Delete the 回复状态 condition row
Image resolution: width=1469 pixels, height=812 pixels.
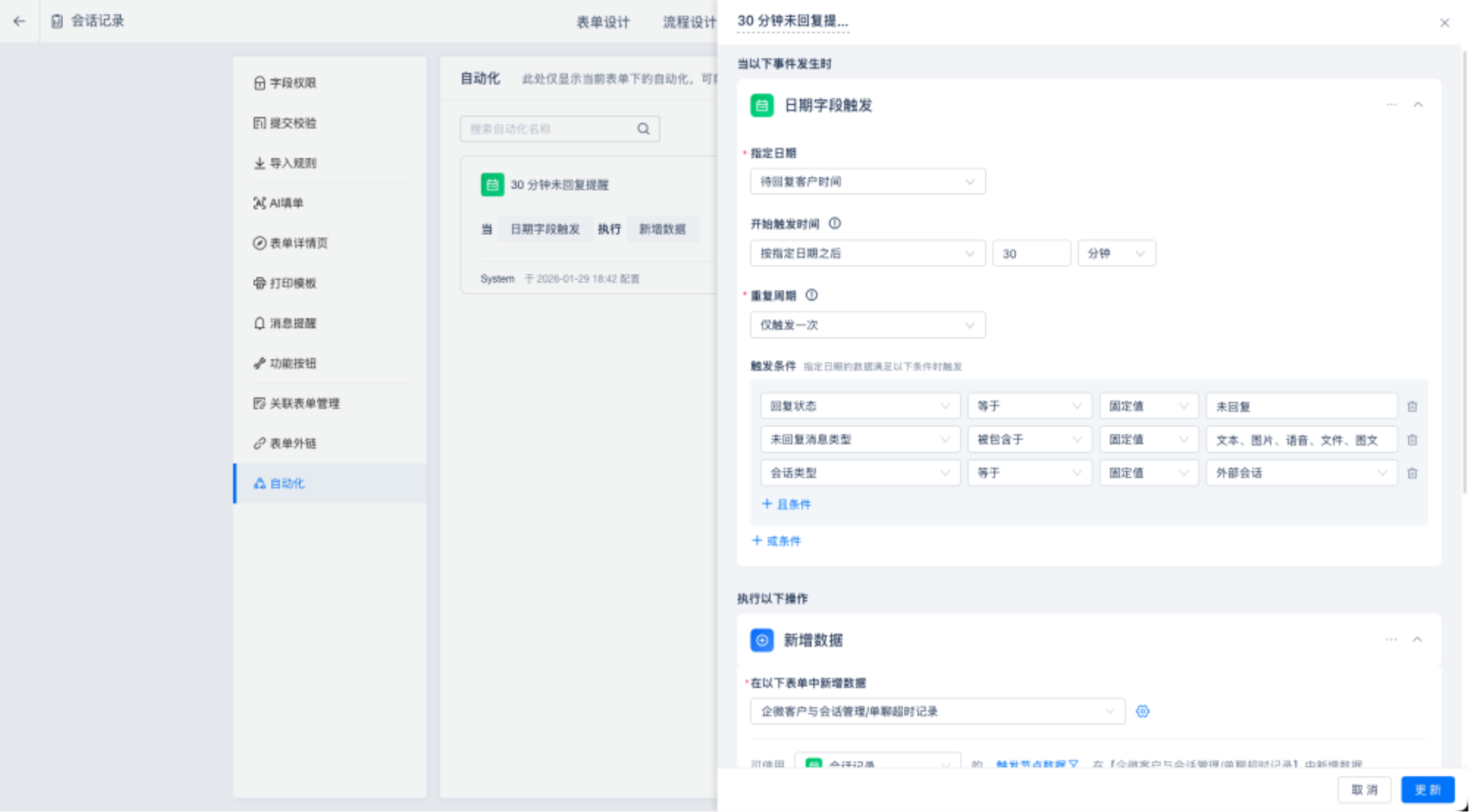(x=1412, y=406)
